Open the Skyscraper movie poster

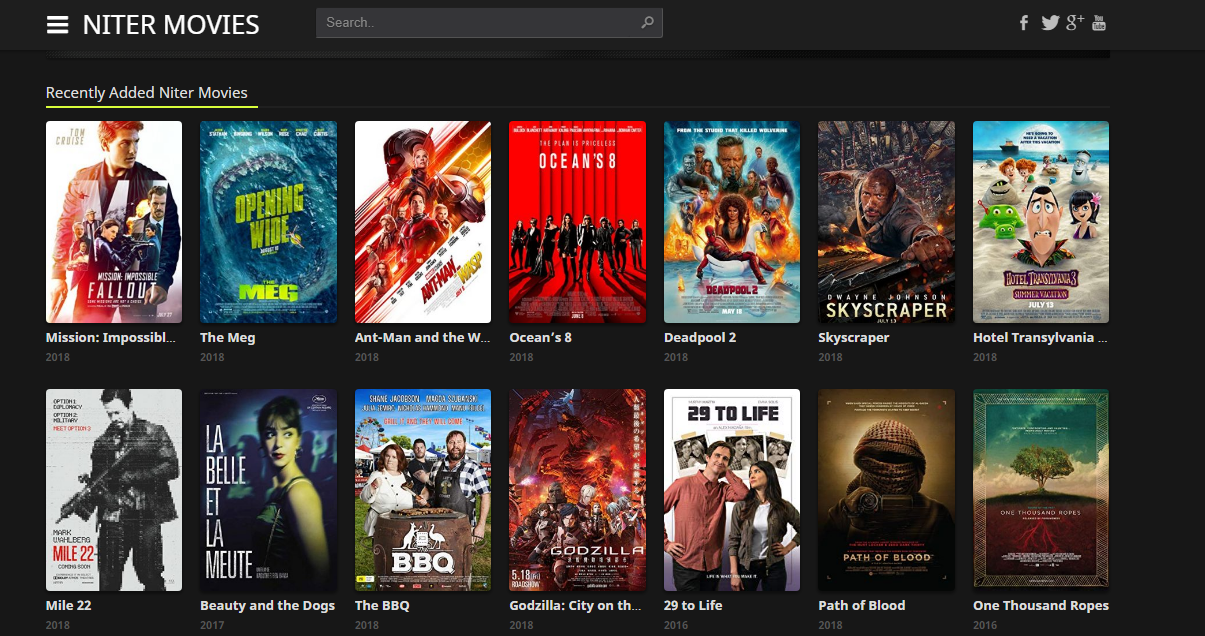coord(886,222)
